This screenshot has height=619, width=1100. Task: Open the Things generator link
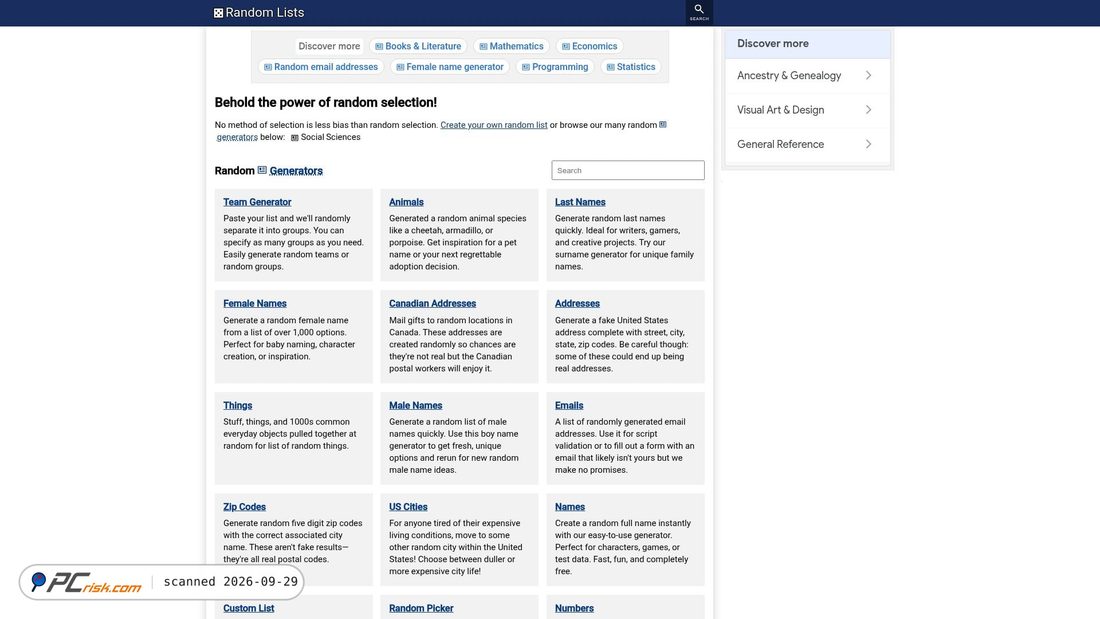pyautogui.click(x=237, y=406)
